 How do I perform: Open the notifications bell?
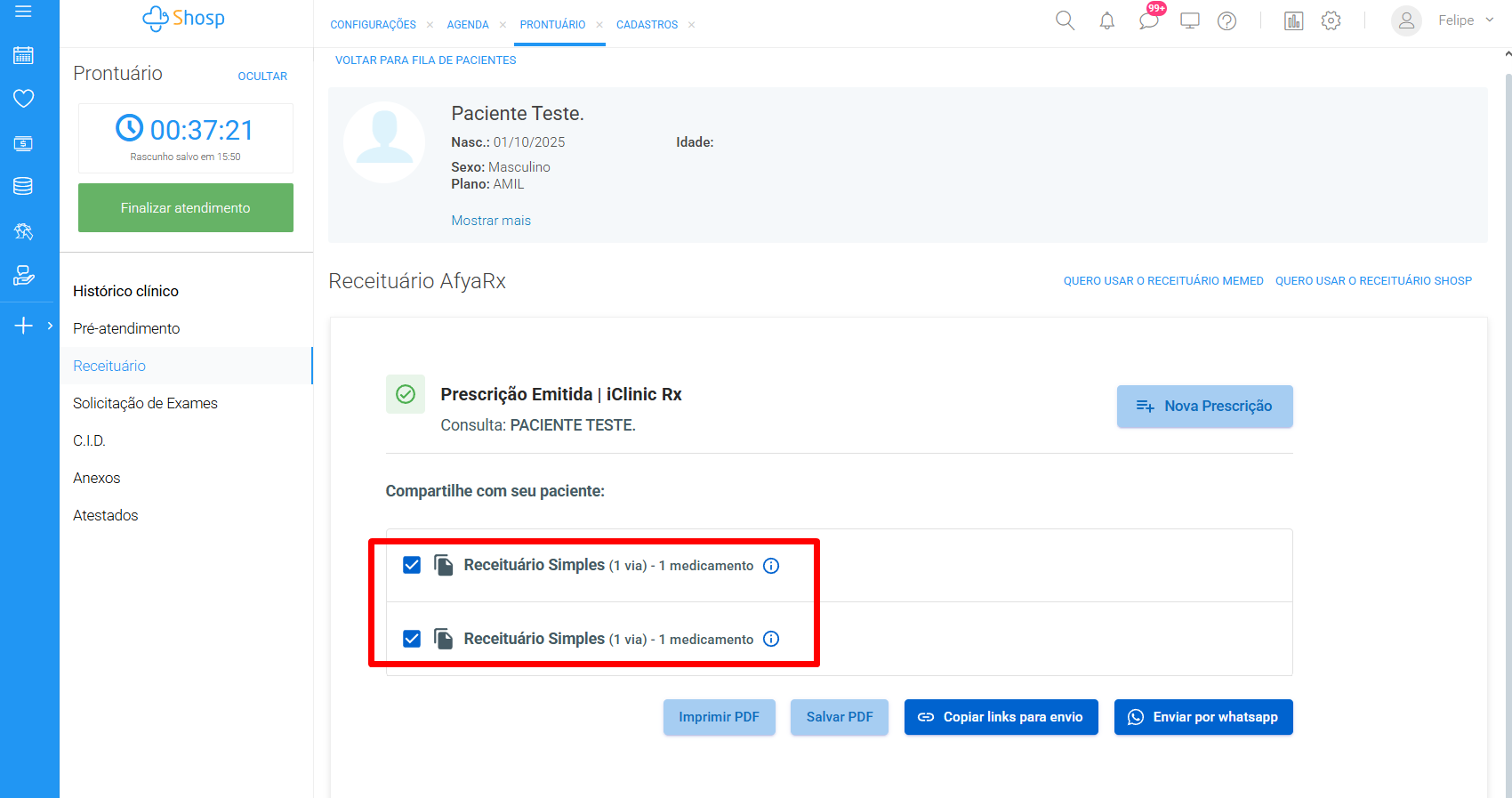[x=1106, y=21]
